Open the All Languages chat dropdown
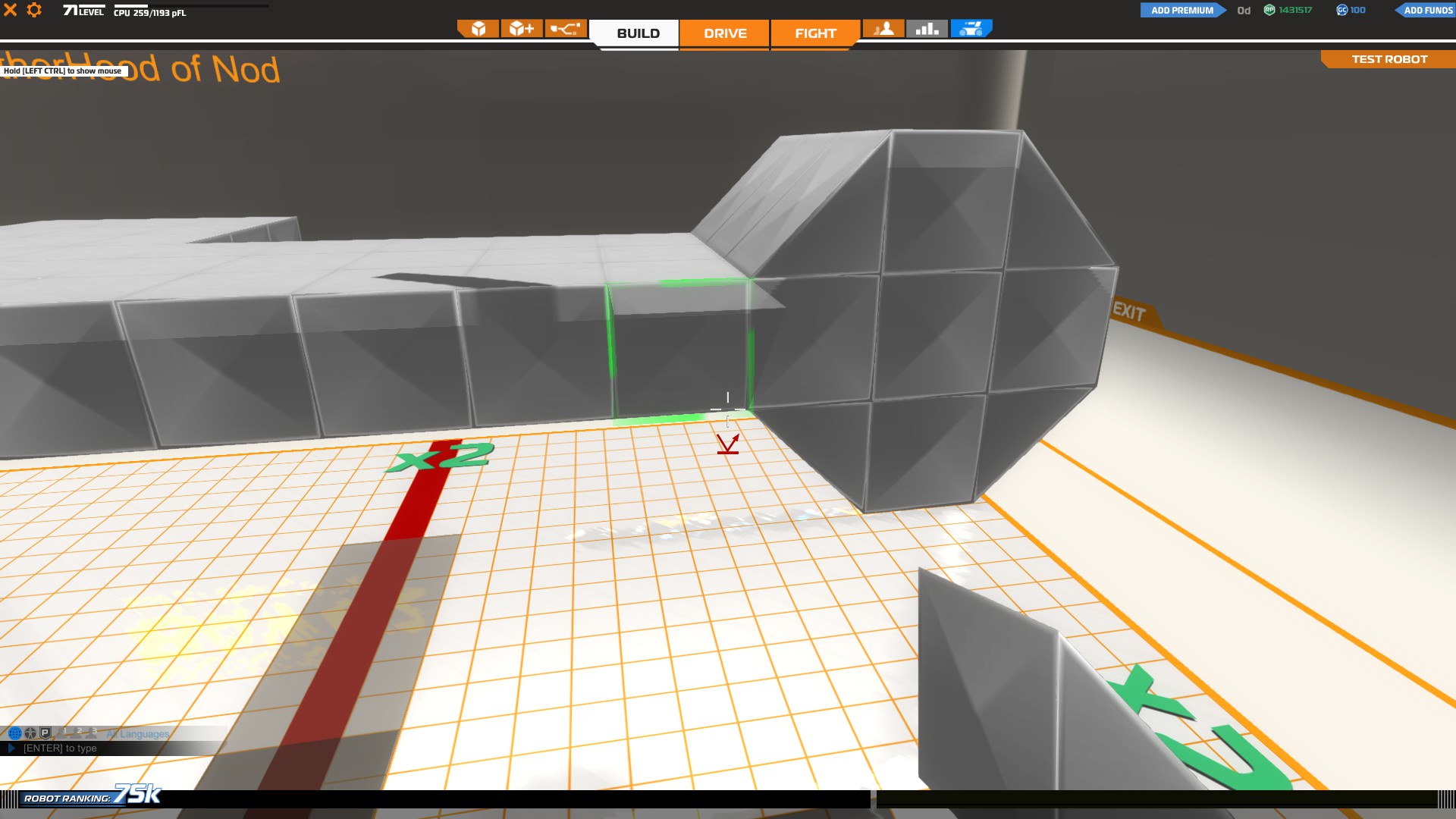The width and height of the screenshot is (1456, 819). tap(138, 734)
